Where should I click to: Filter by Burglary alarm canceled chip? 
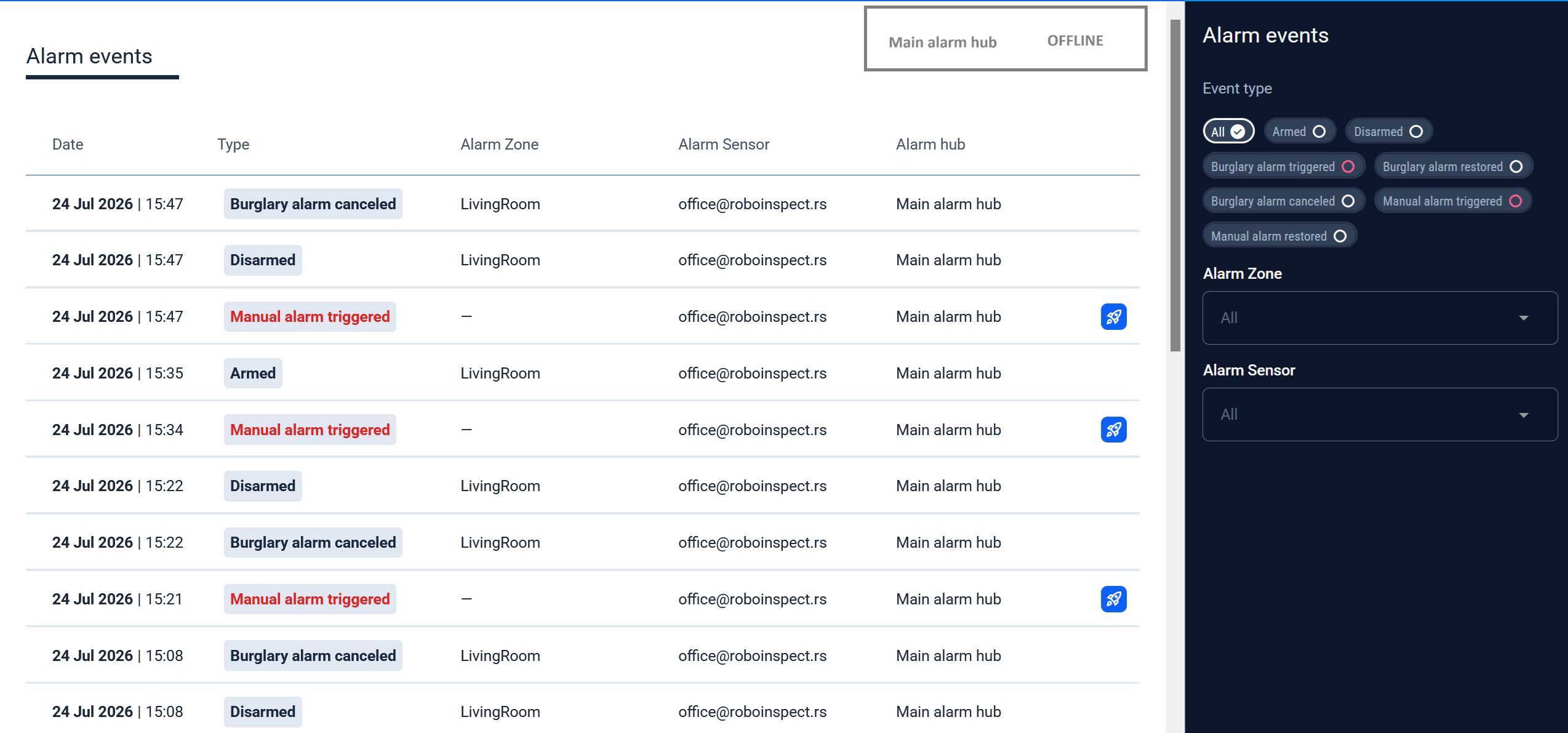pos(1283,201)
